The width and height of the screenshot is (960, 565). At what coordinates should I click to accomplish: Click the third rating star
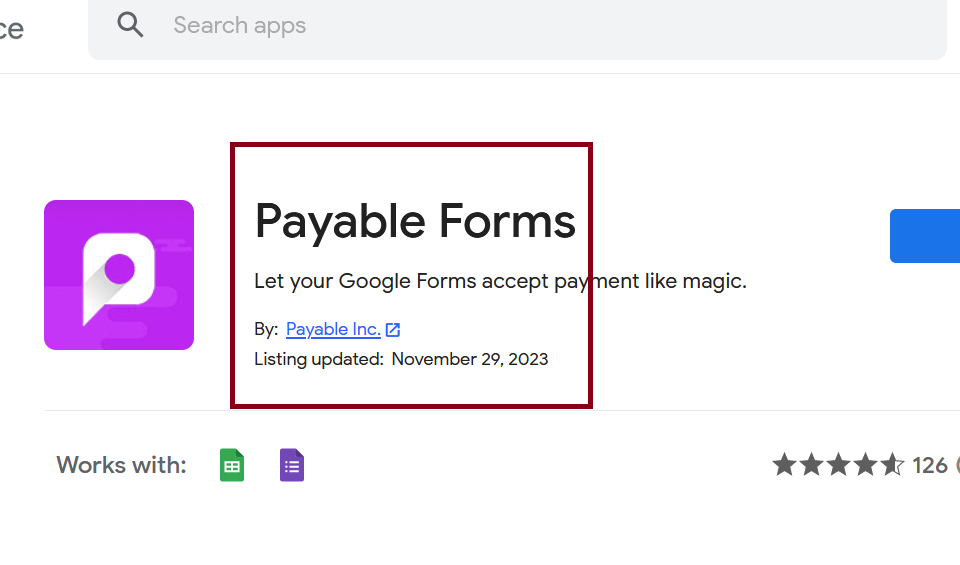coord(839,465)
